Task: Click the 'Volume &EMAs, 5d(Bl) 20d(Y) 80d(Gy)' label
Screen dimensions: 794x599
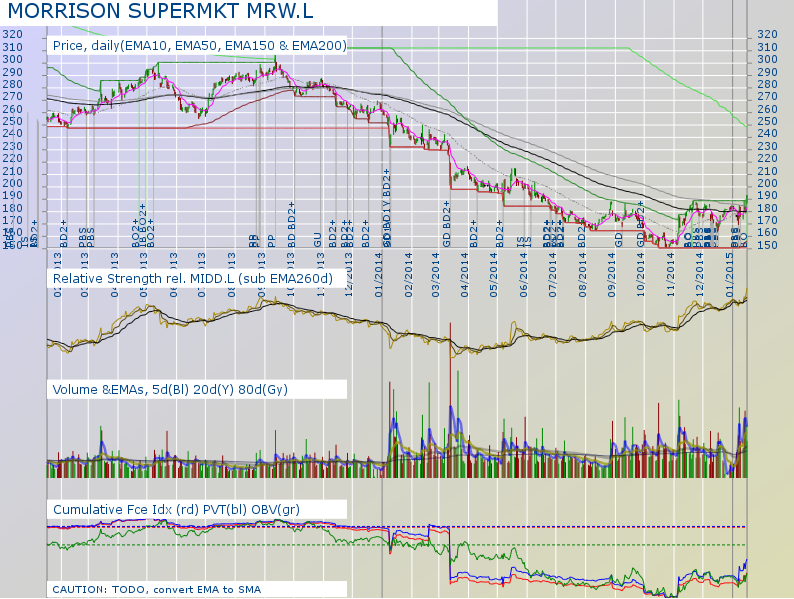Action: click(170, 389)
